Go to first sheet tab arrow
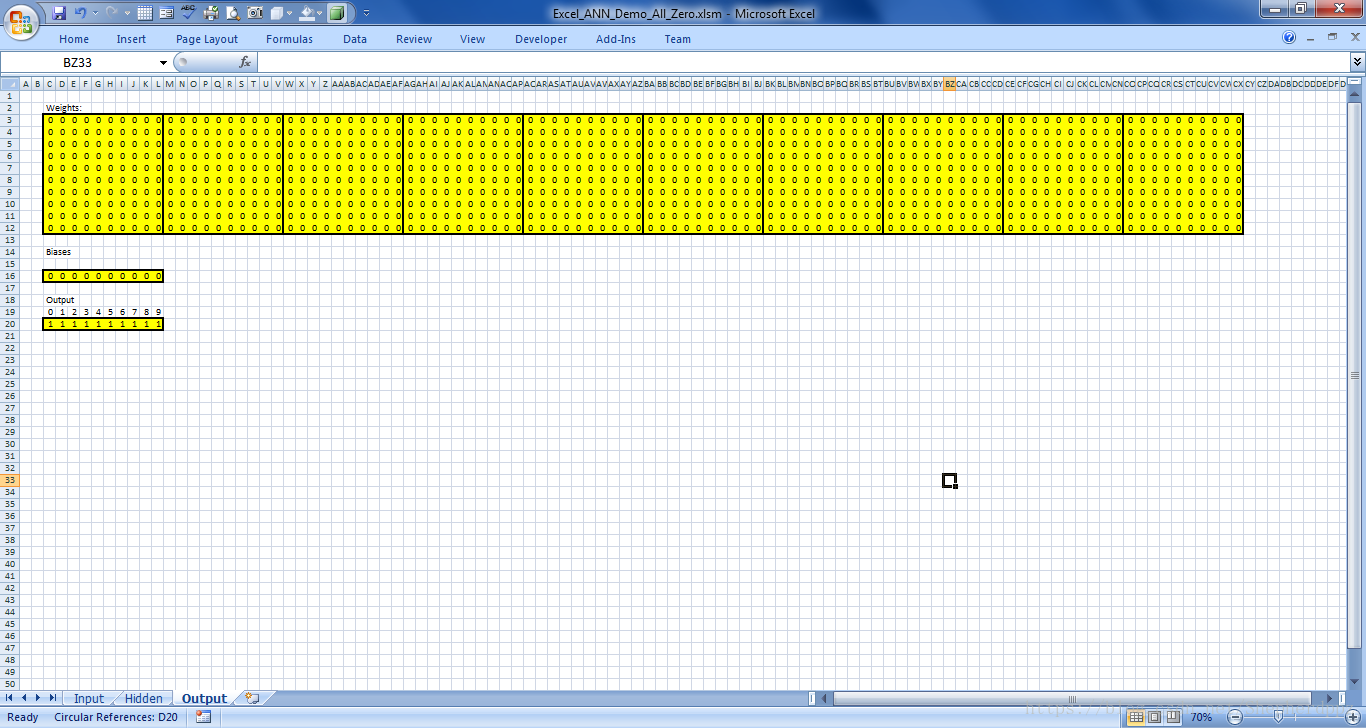Viewport: 1366px width, 728px height. point(10,698)
